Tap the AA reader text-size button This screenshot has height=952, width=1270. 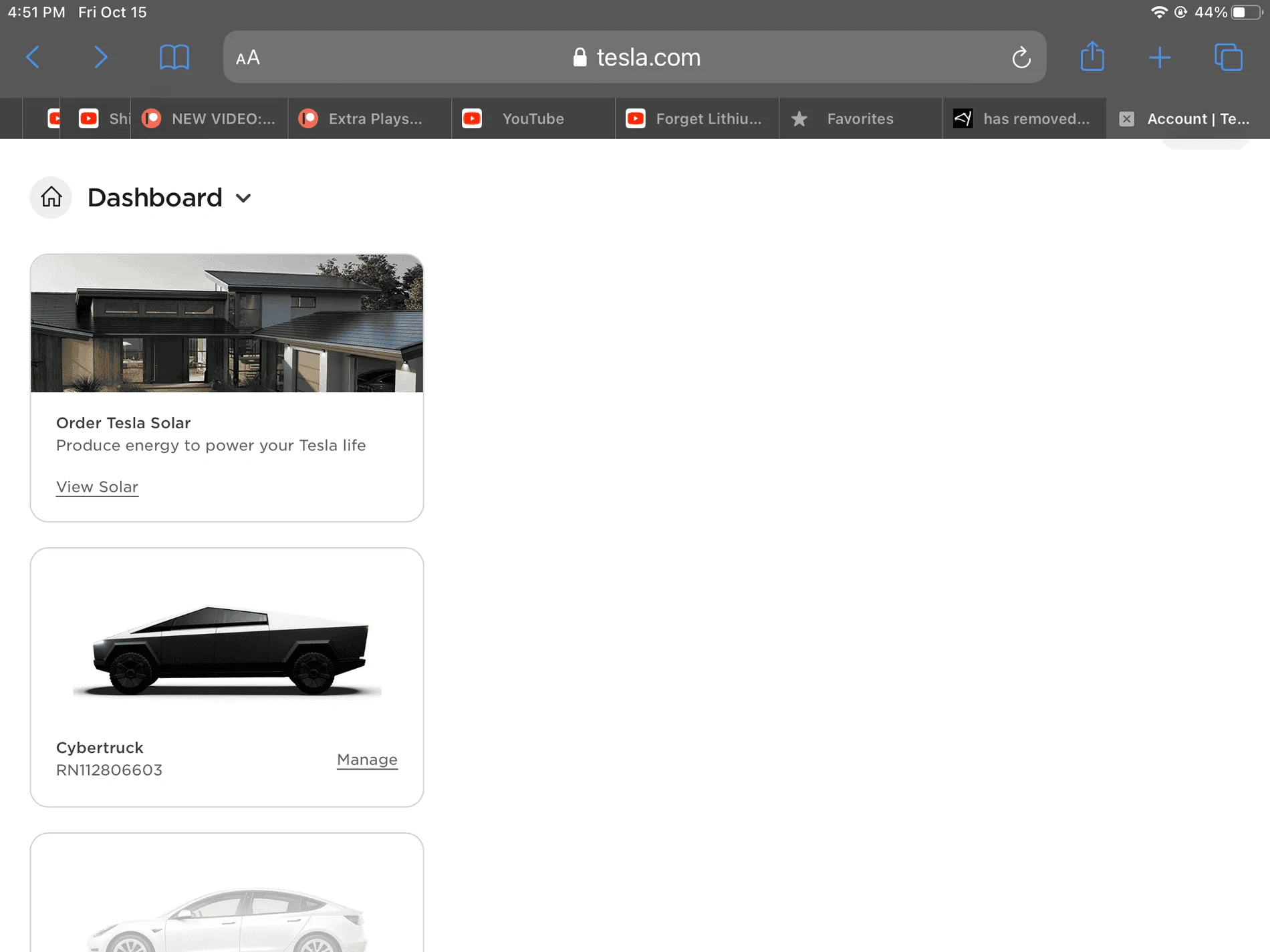(248, 58)
